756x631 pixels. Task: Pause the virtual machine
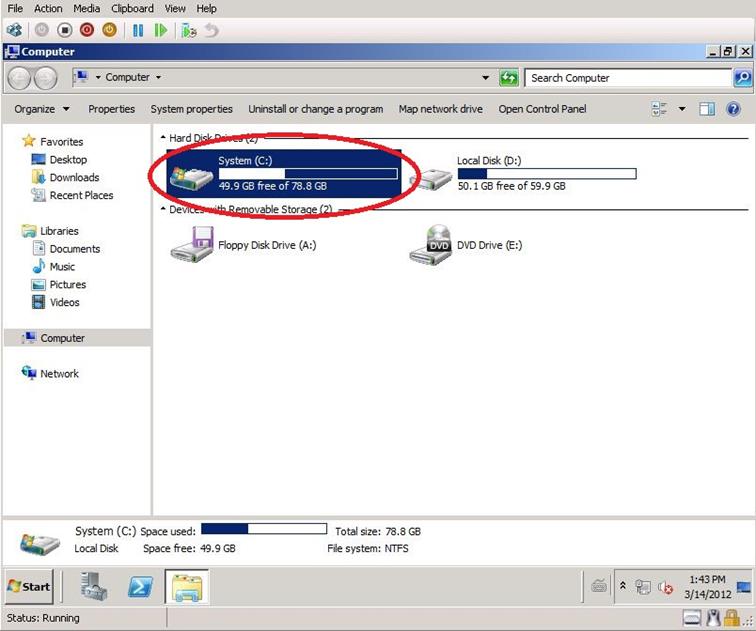(x=138, y=30)
